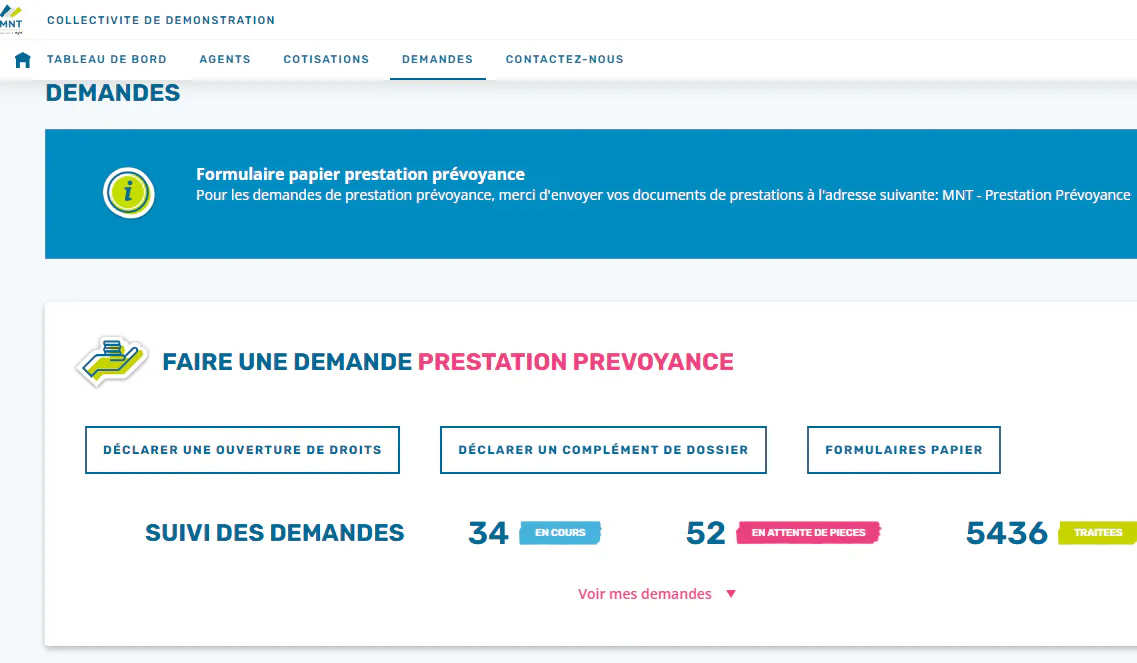Click the prestation prévoyance hand icon
The height and width of the screenshot is (663, 1137).
[x=110, y=361]
